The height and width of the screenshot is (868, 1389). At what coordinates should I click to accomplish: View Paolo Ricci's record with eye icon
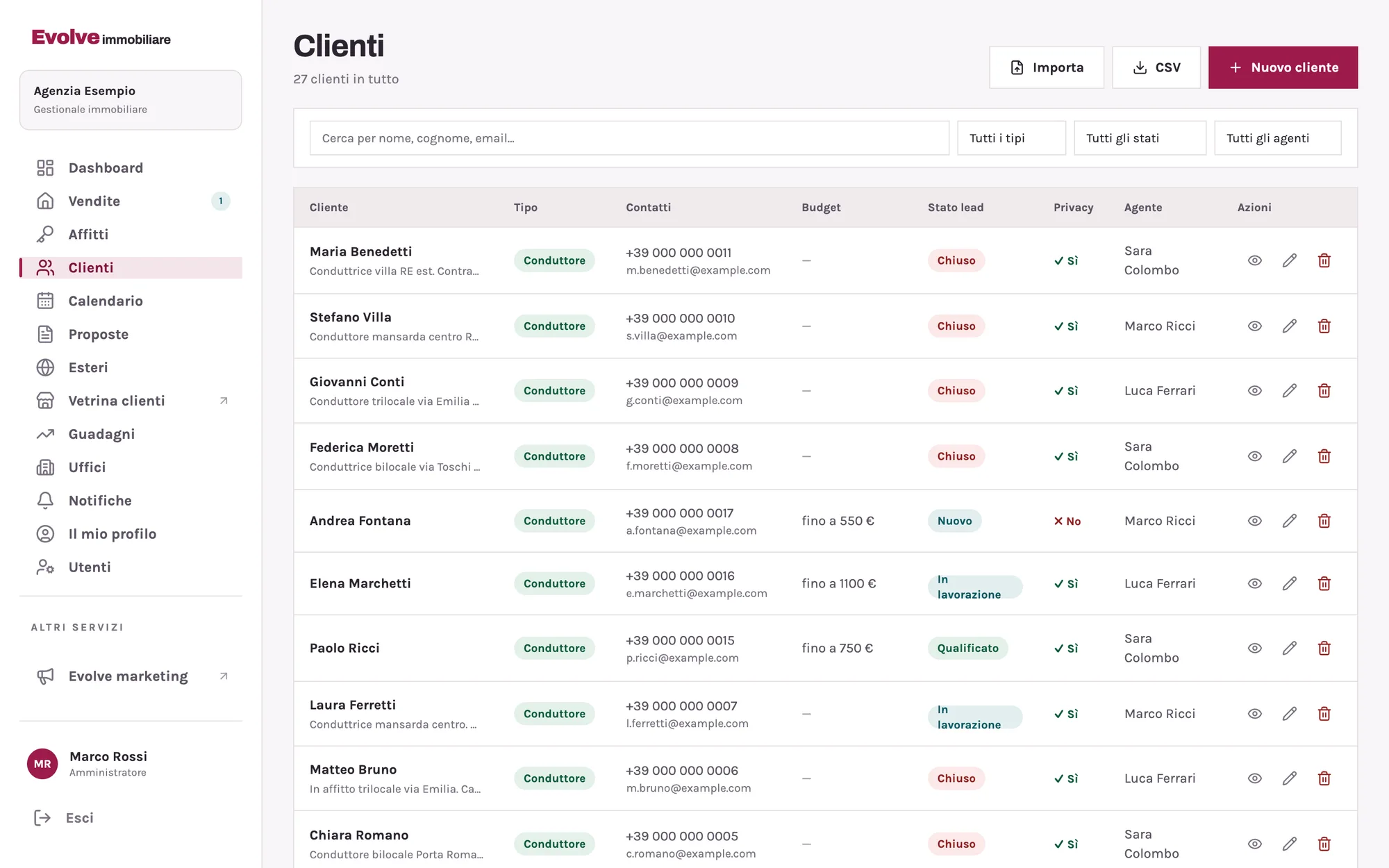tap(1254, 648)
